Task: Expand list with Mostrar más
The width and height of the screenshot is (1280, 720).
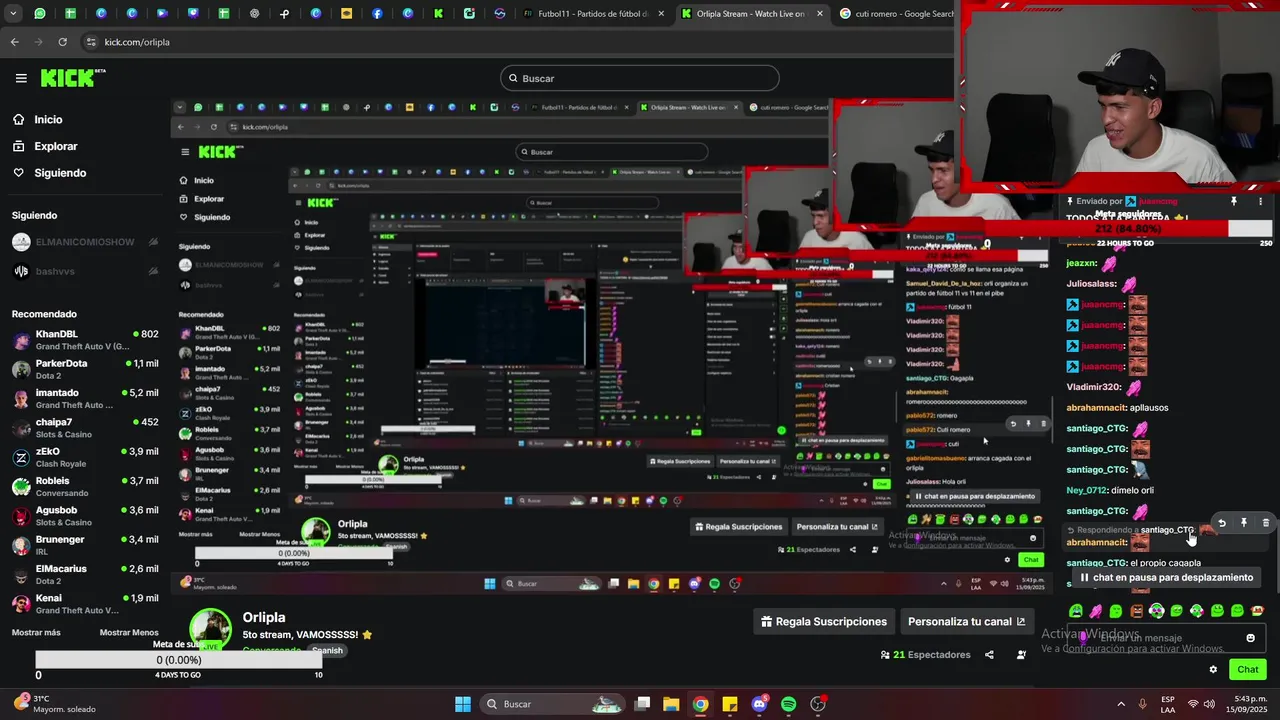Action: coord(36,633)
